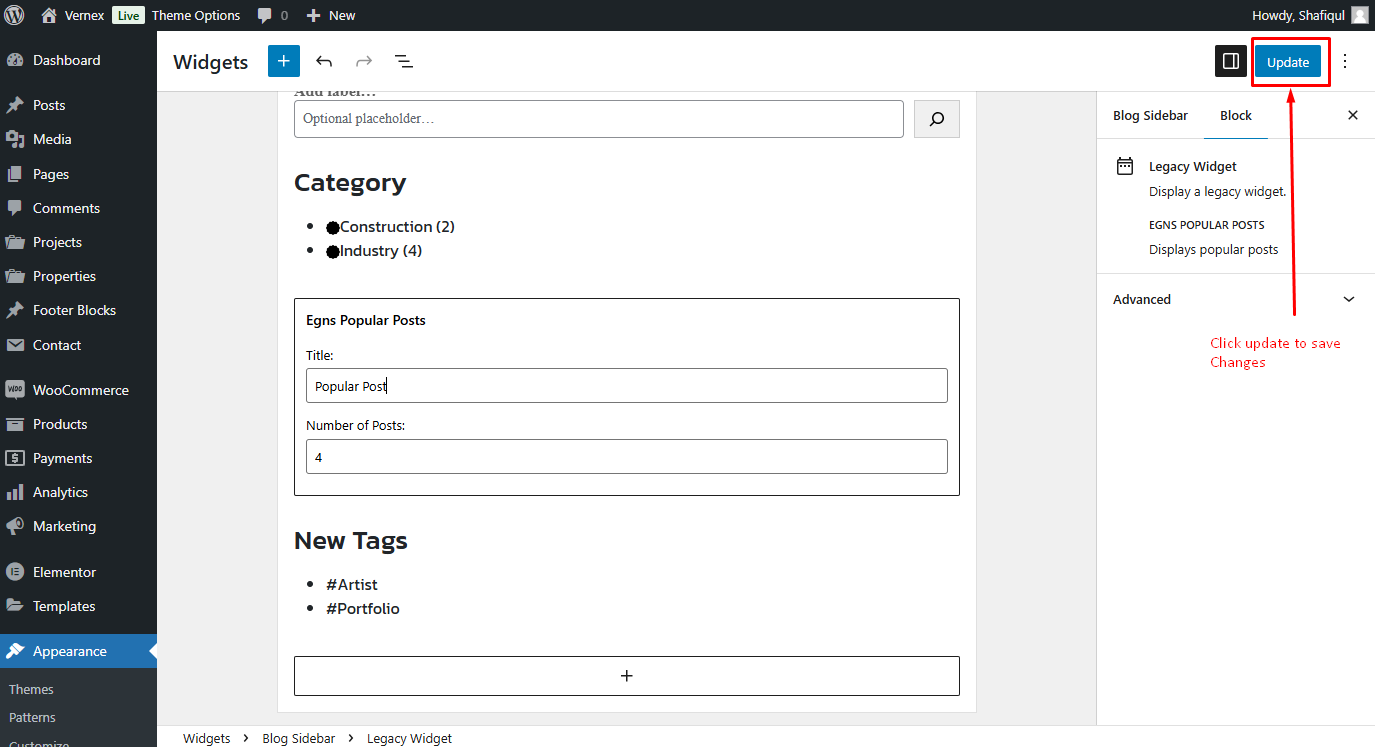1375x747 pixels.
Task: Click the Comments bubble icon in sidebar
Action: click(x=15, y=208)
